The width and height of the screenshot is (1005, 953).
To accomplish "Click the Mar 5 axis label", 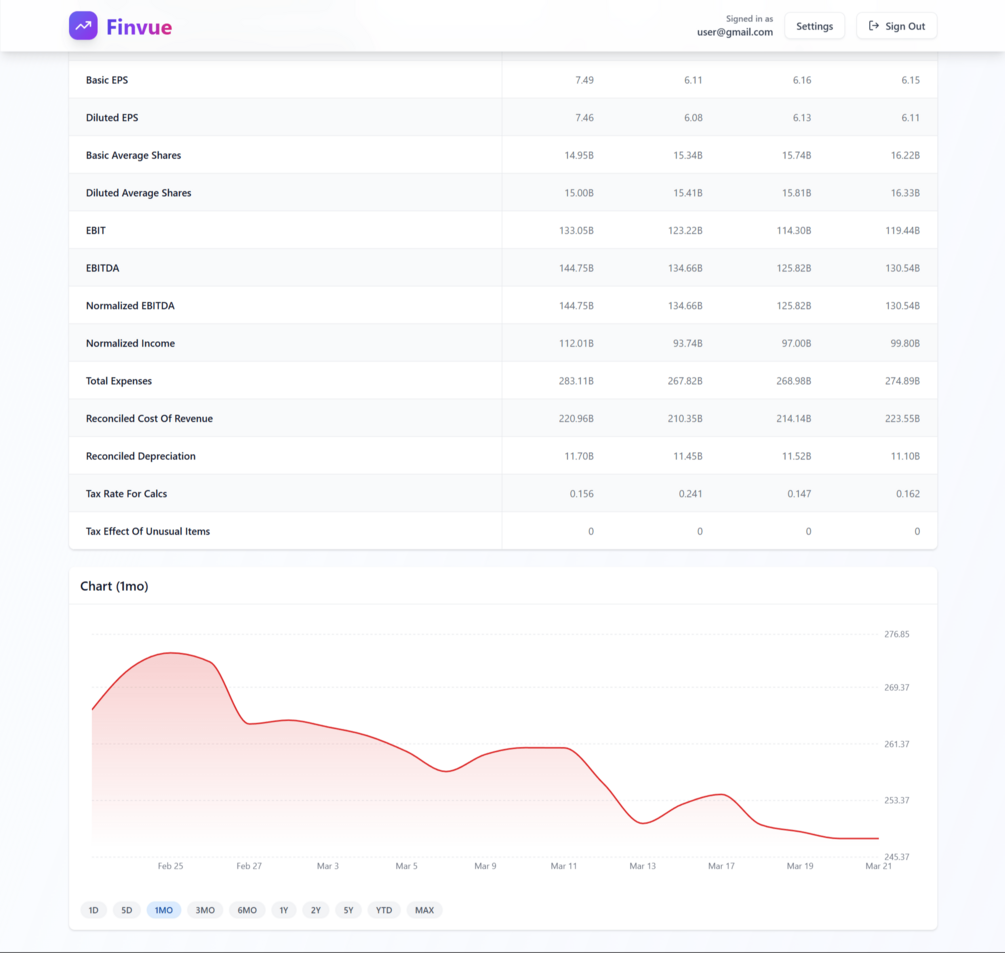I will tap(406, 866).
